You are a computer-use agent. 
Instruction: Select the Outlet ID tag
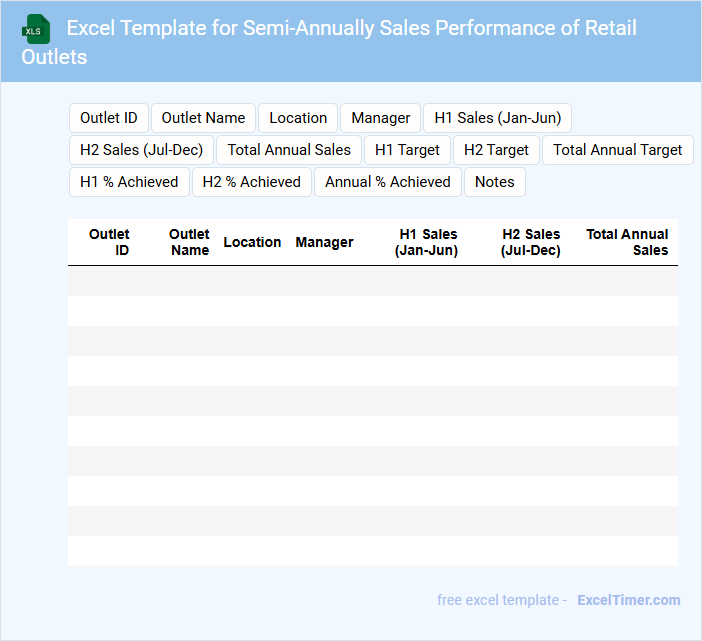coord(109,118)
